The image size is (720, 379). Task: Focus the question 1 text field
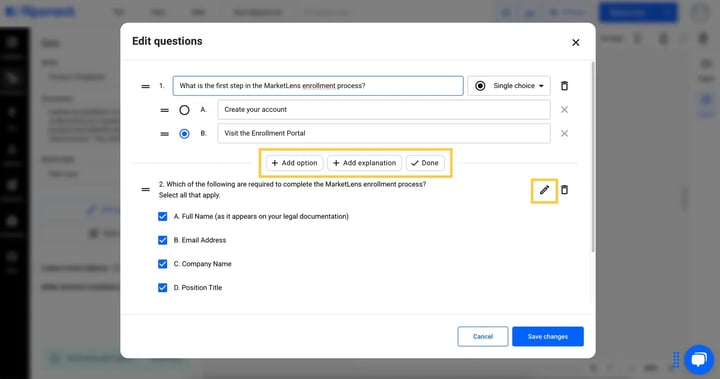318,86
